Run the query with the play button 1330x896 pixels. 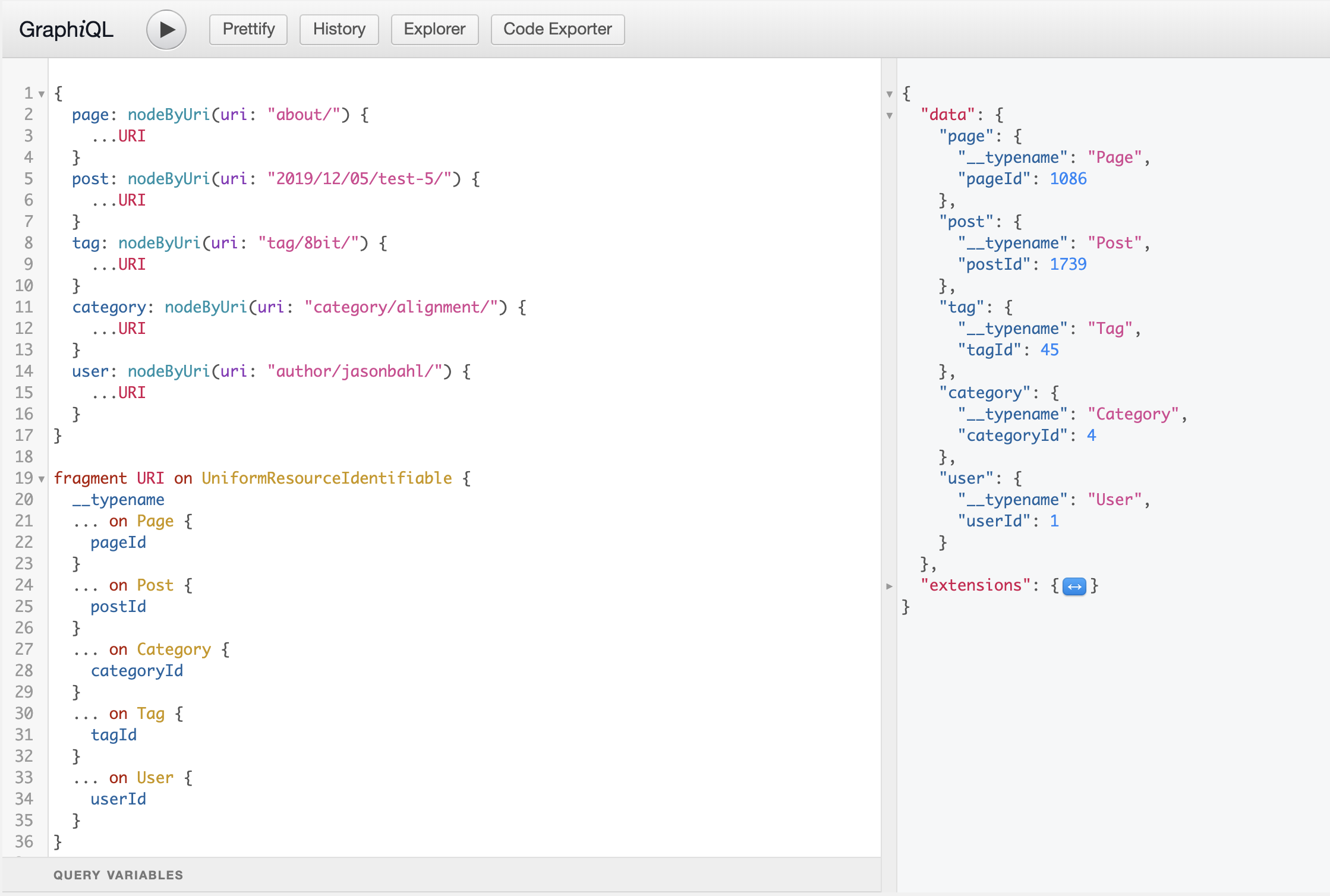166,30
